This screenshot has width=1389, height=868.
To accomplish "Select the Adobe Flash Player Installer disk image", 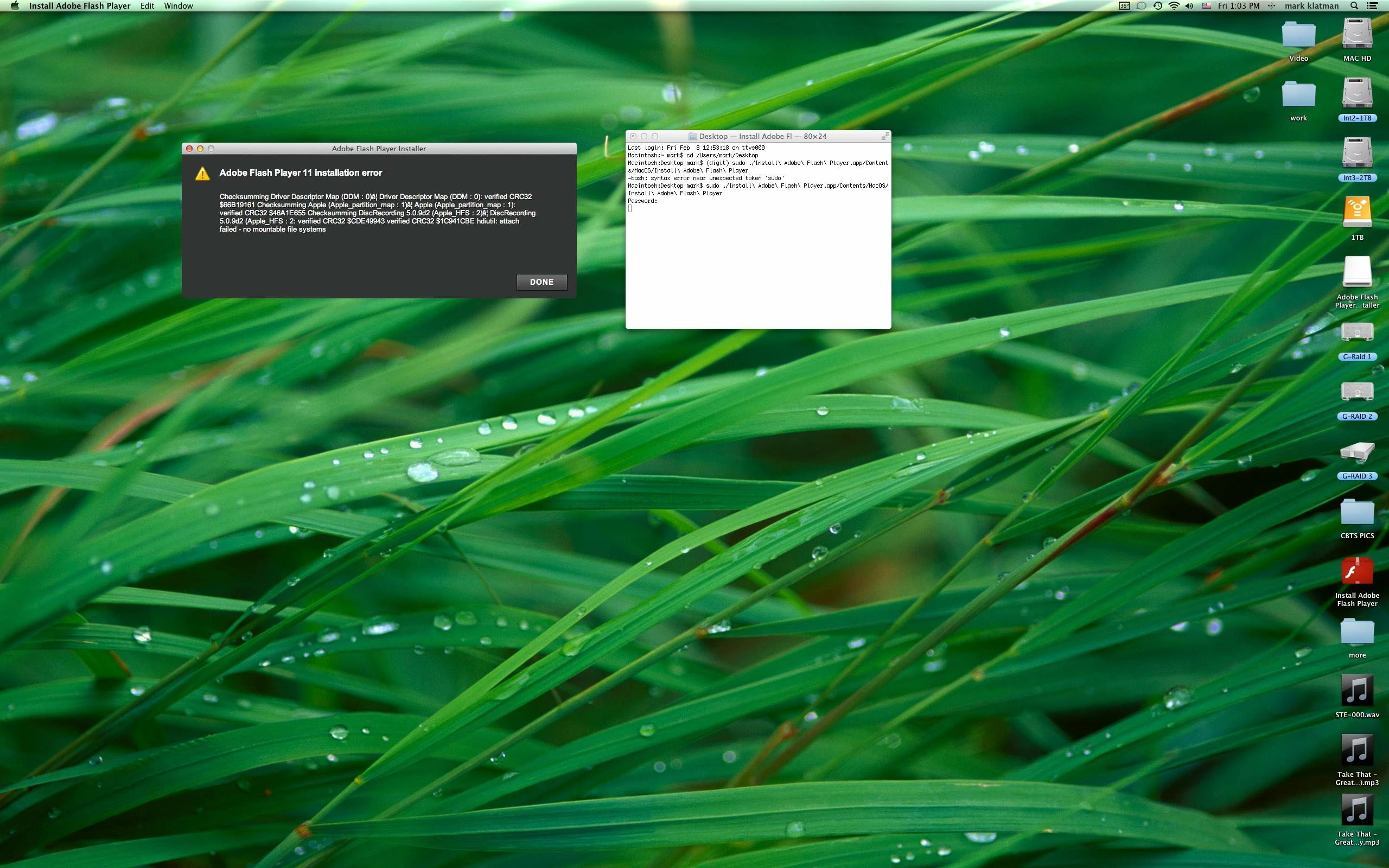I will (1356, 272).
